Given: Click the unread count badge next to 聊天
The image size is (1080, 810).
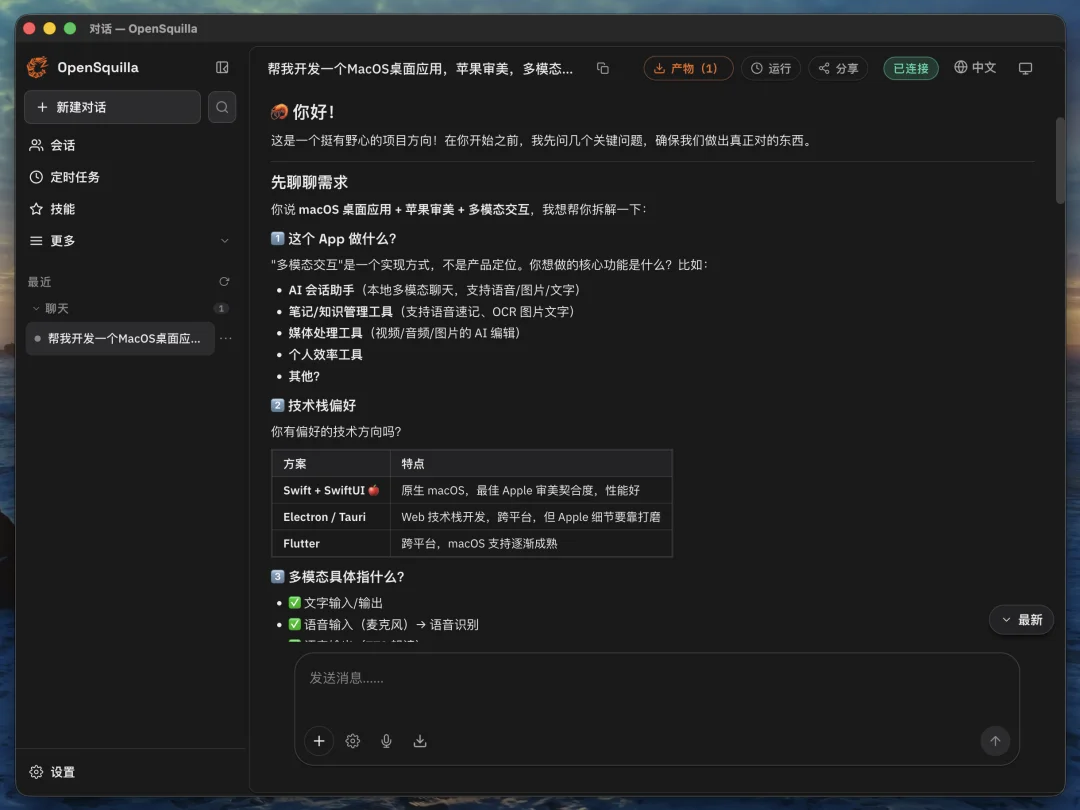Looking at the screenshot, I should pyautogui.click(x=220, y=309).
